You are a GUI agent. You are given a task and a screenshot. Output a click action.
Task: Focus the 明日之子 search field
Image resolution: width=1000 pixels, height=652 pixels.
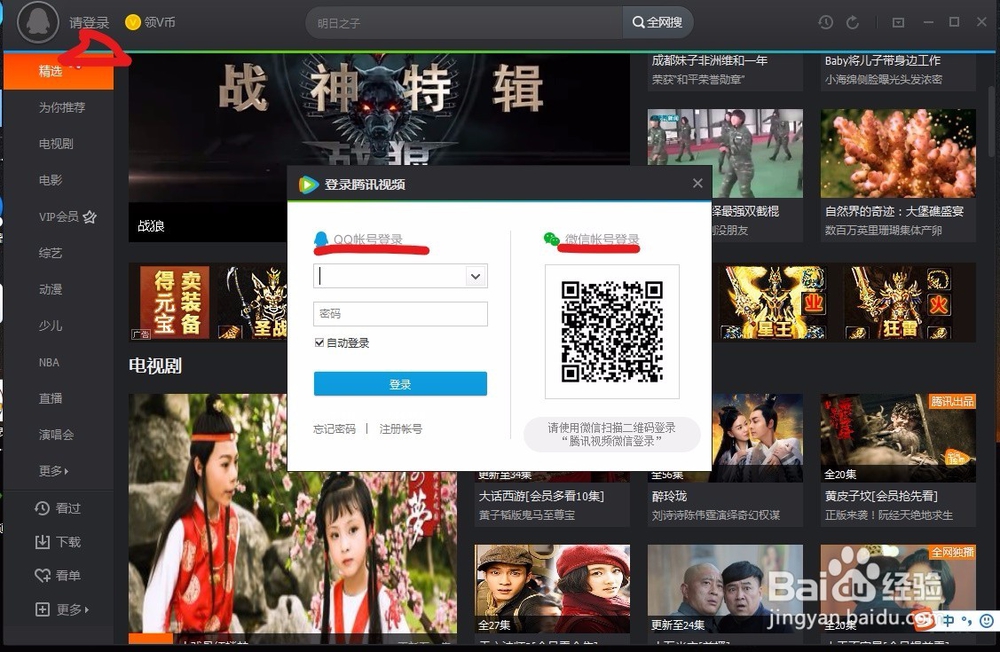[466, 23]
